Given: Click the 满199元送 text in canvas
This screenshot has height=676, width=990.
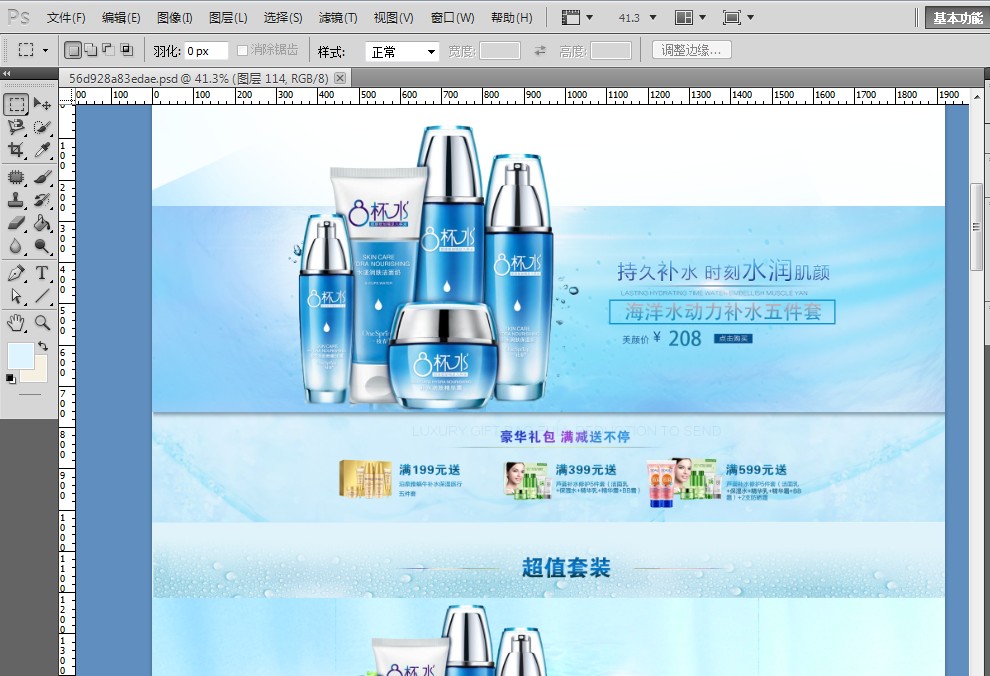Looking at the screenshot, I should (429, 470).
